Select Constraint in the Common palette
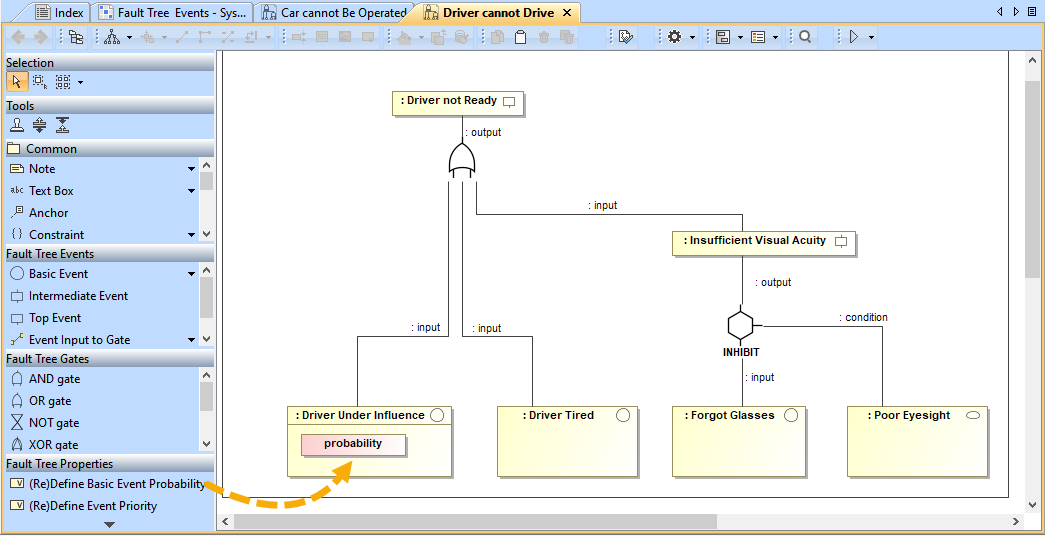This screenshot has height=536, width=1045. 57,235
